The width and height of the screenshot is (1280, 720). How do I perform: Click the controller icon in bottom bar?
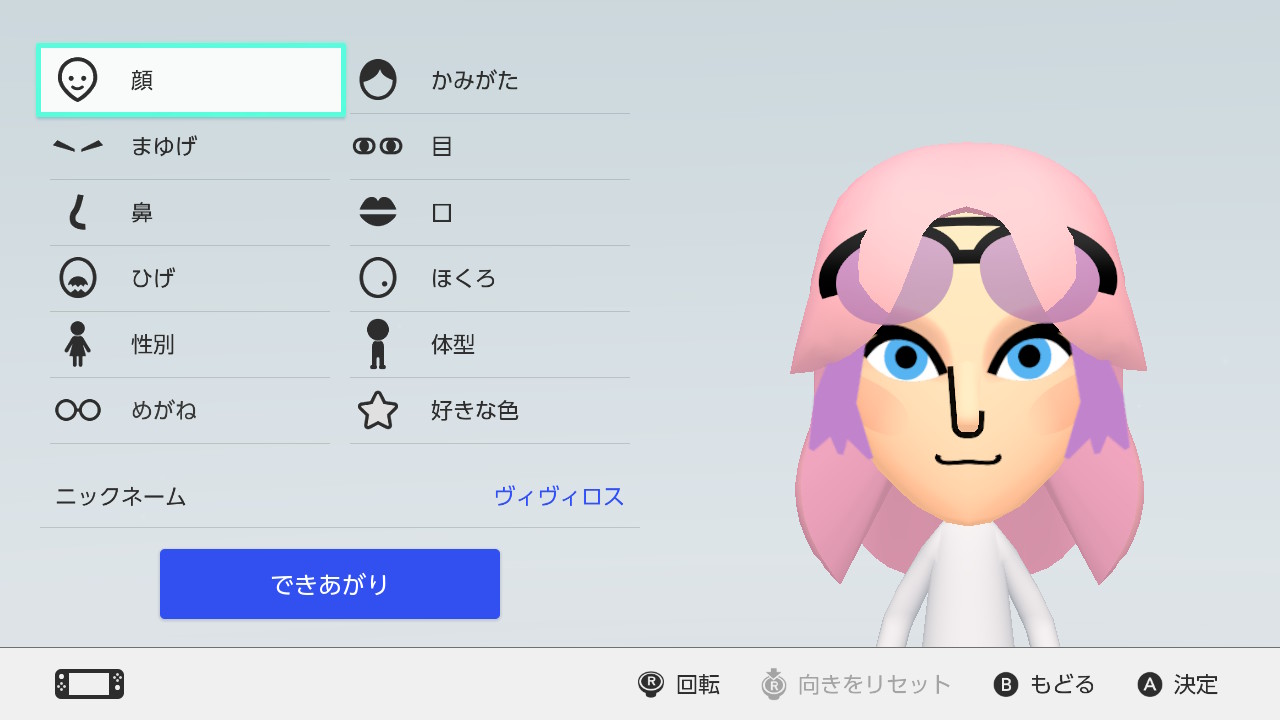89,684
